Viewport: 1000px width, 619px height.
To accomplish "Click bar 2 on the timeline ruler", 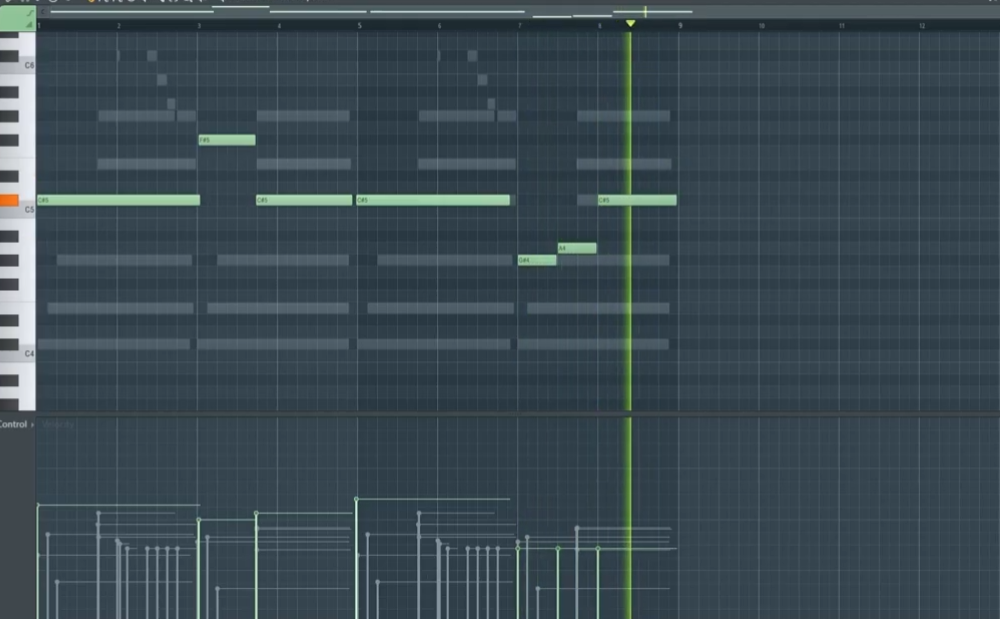I will [x=119, y=25].
